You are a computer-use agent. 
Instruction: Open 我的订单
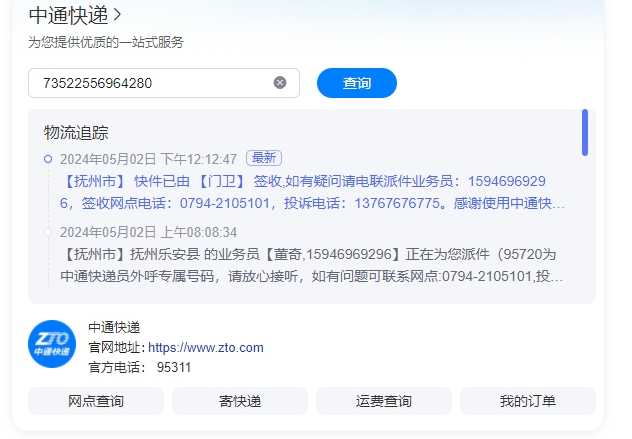(528, 401)
